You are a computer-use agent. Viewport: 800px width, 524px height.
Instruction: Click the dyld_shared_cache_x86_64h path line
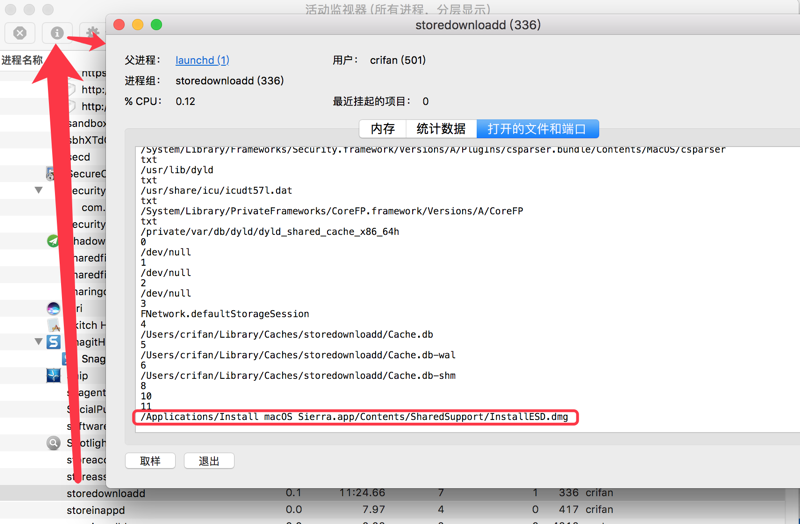(x=270, y=232)
